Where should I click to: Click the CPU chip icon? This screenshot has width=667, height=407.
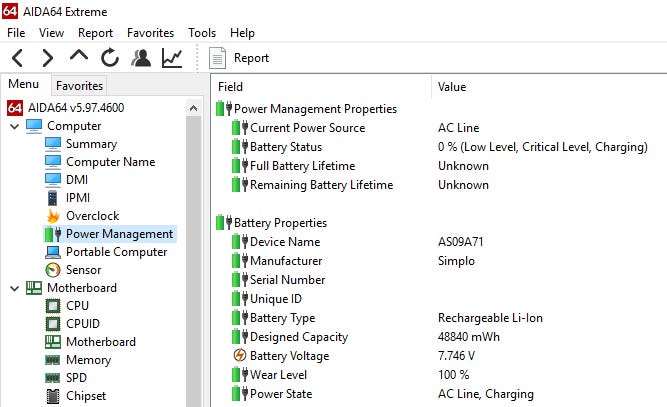(53, 306)
